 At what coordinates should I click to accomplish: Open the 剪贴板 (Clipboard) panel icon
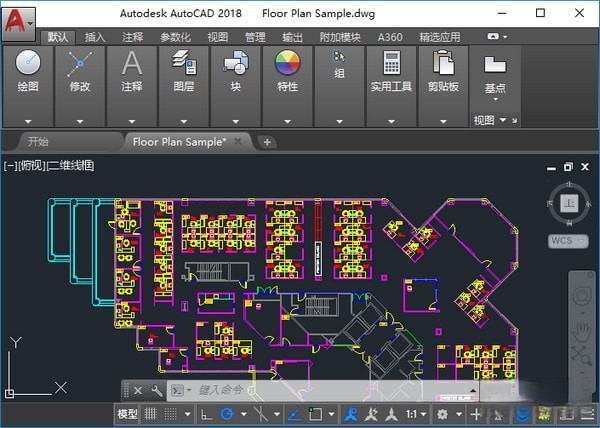coord(442,64)
